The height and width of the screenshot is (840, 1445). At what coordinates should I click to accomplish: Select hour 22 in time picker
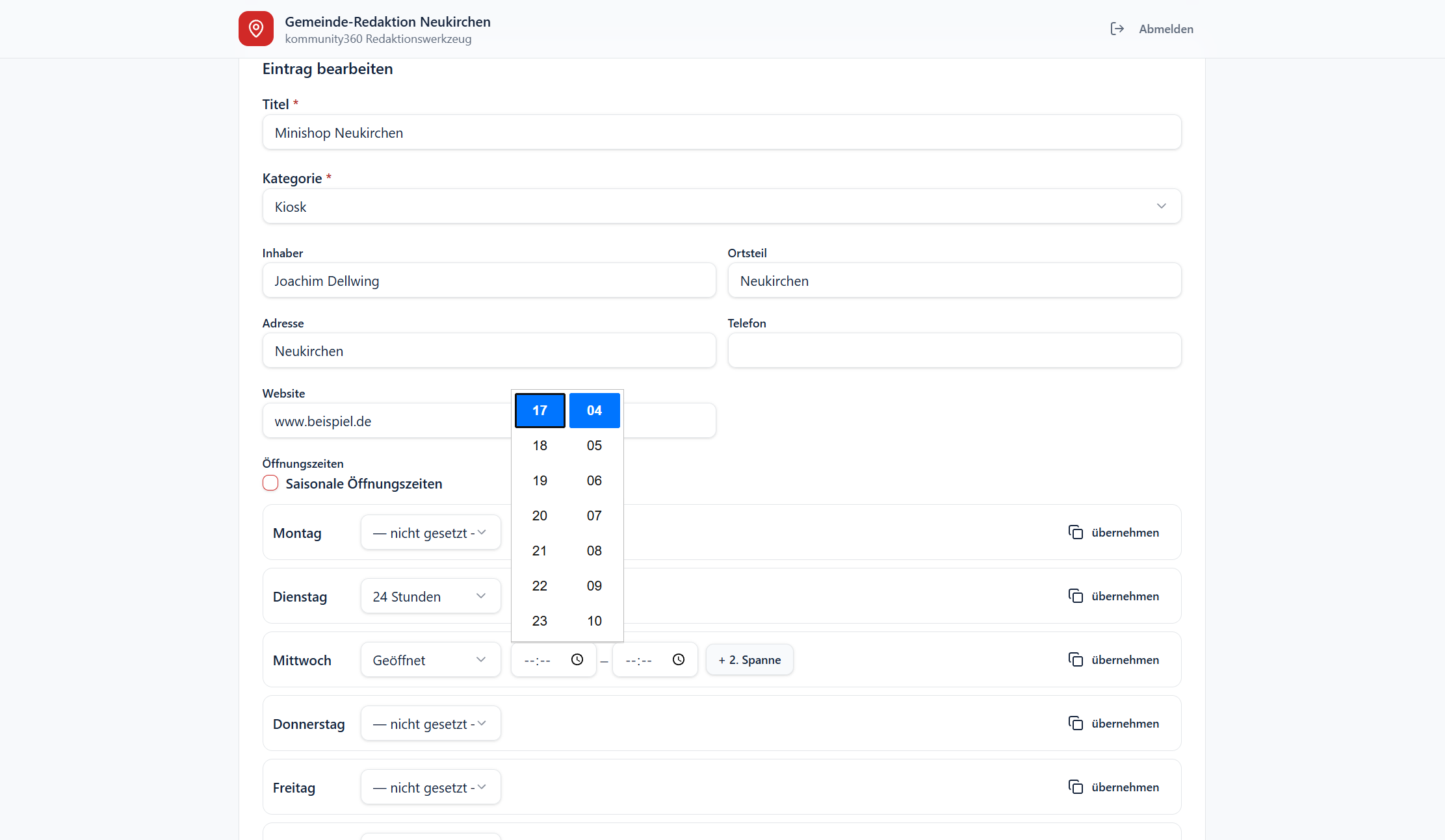click(x=540, y=586)
